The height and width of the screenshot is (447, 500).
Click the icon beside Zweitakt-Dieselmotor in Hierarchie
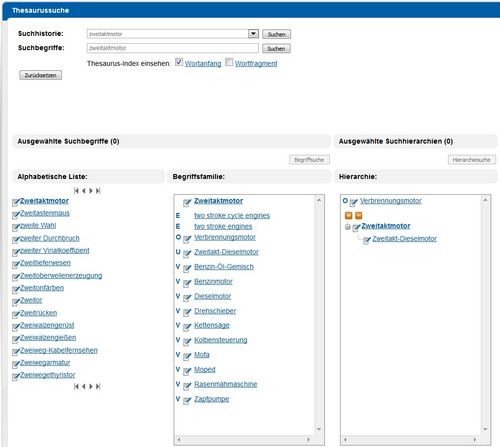[x=366, y=240]
